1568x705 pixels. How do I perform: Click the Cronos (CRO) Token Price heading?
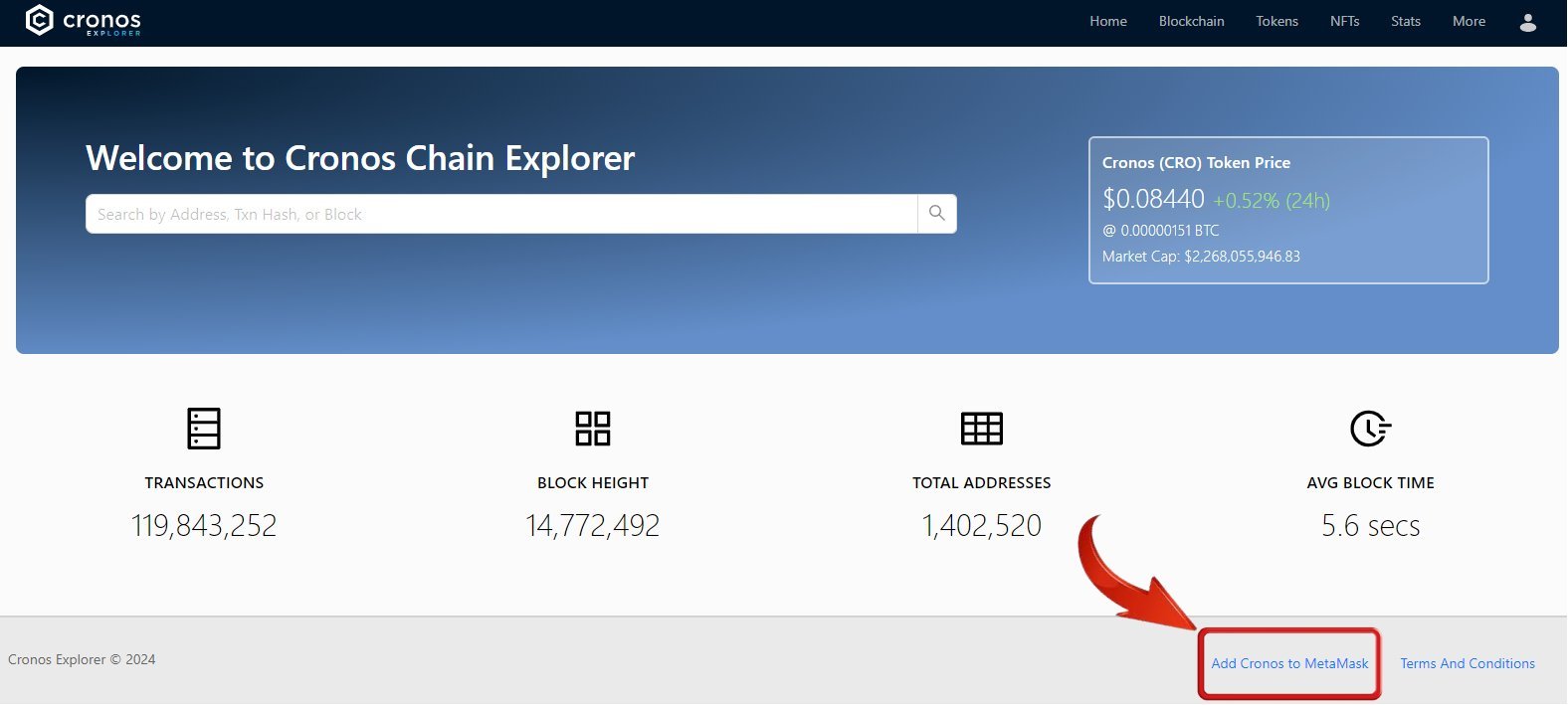tap(1196, 162)
